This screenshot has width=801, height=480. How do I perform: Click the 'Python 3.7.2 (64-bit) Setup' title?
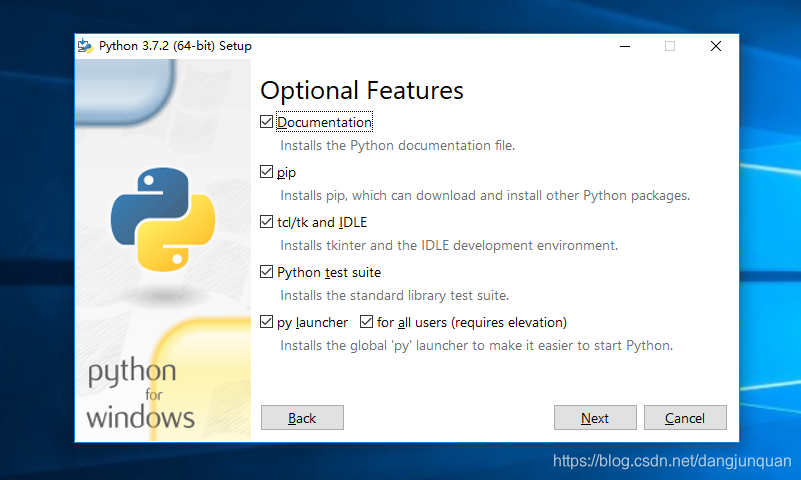pos(175,46)
